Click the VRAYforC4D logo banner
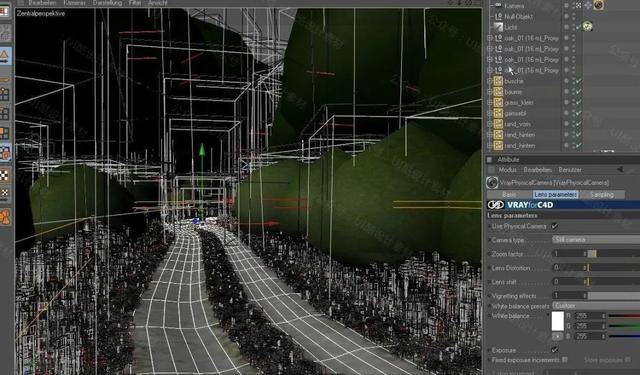The height and width of the screenshot is (375, 640). [x=563, y=205]
